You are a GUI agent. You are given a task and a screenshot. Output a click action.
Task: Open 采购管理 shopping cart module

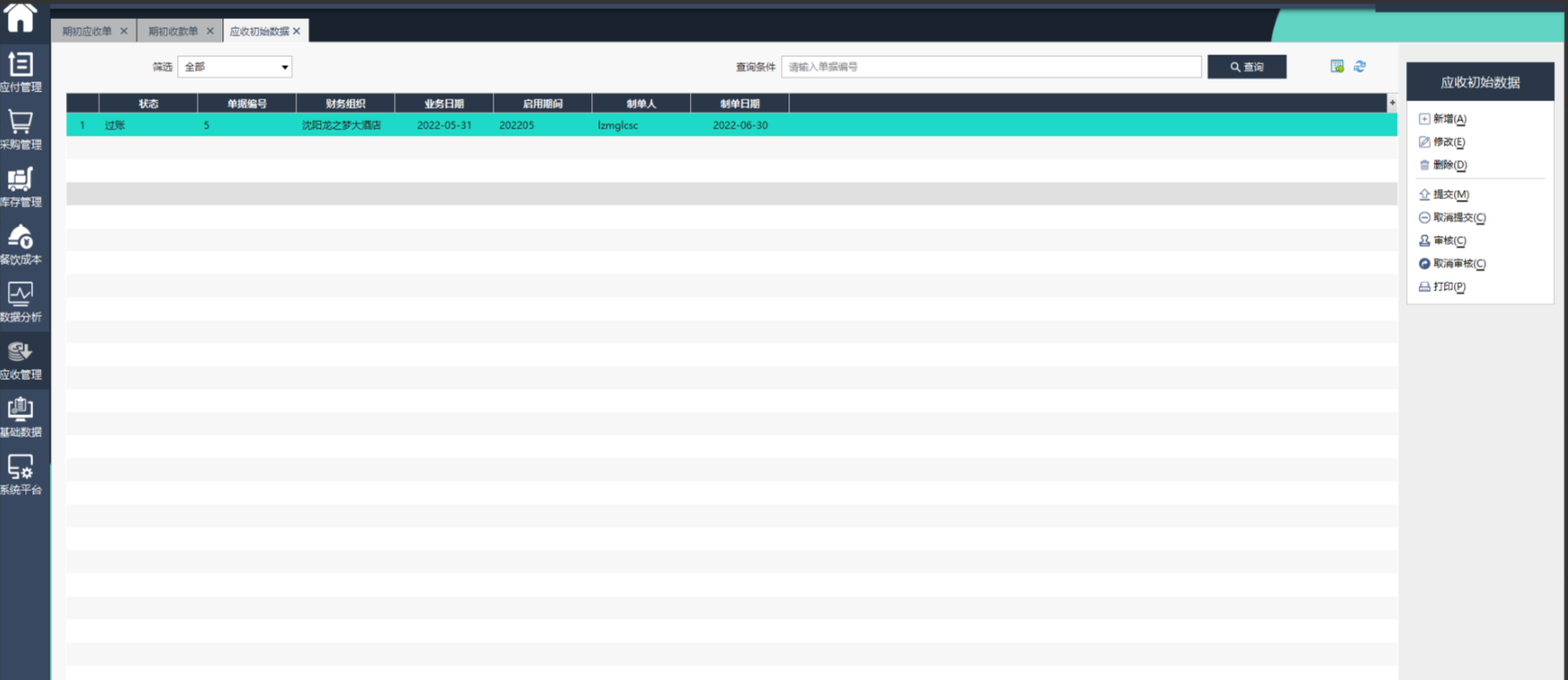21,130
